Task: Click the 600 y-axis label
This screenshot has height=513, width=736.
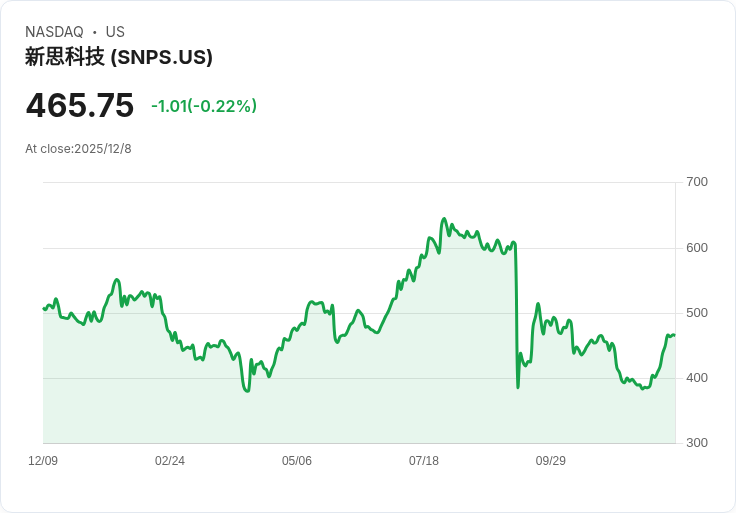Action: pyautogui.click(x=697, y=248)
